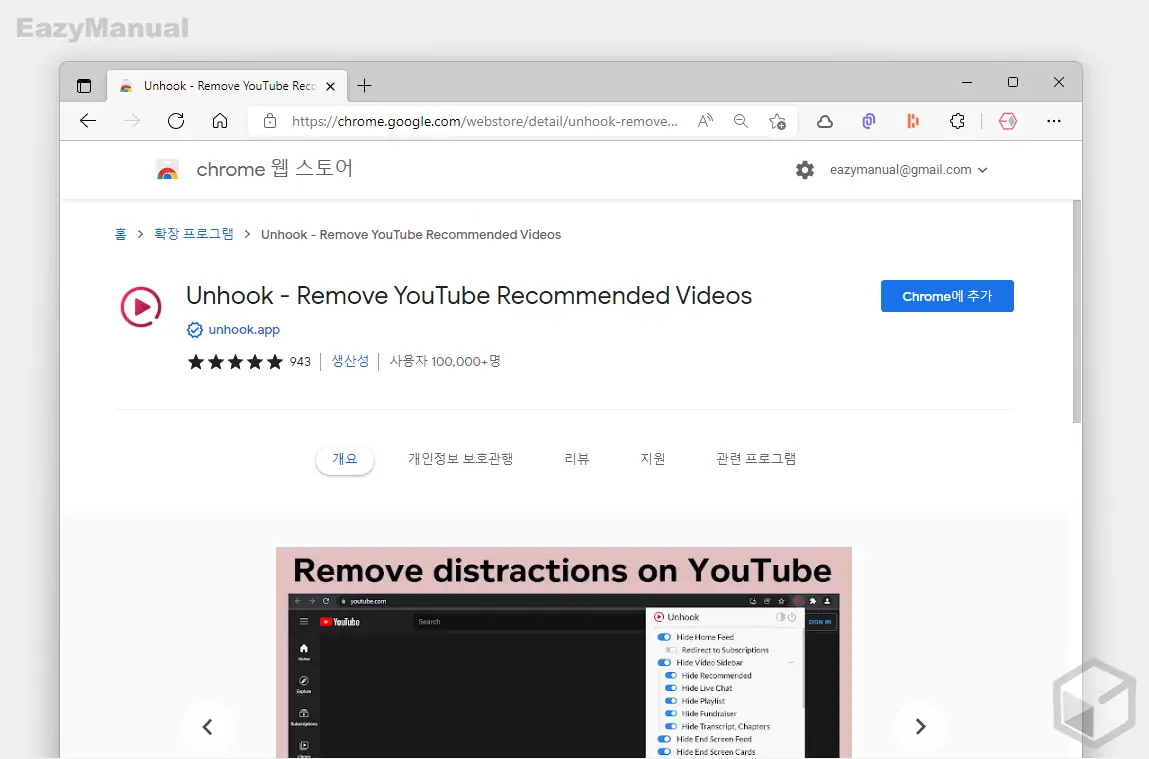Screen dimensions: 1149x759
Task: Show the previous screenshot in carousel
Action: click(x=207, y=726)
